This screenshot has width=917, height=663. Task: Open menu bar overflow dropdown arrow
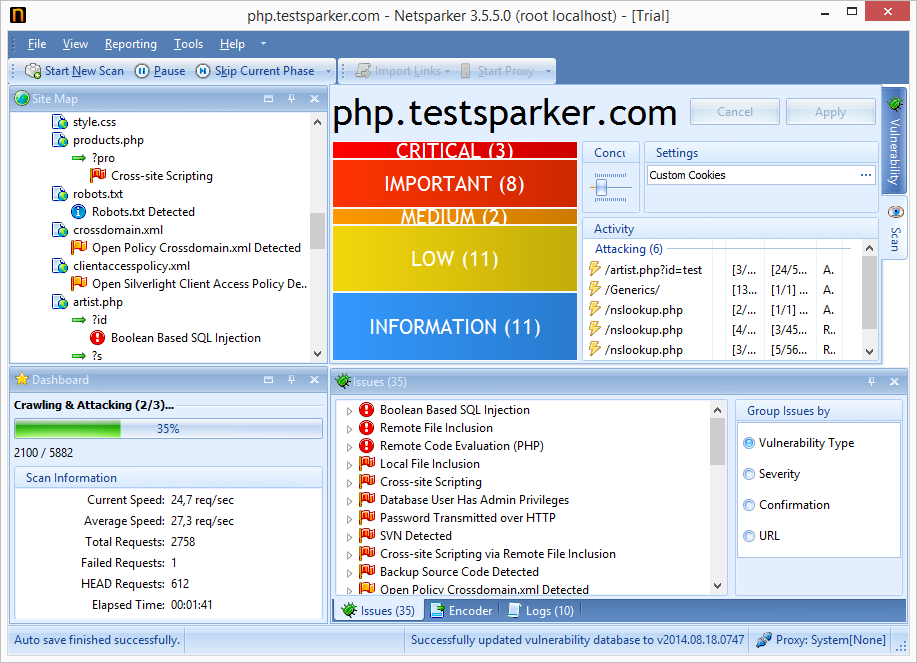[x=263, y=44]
